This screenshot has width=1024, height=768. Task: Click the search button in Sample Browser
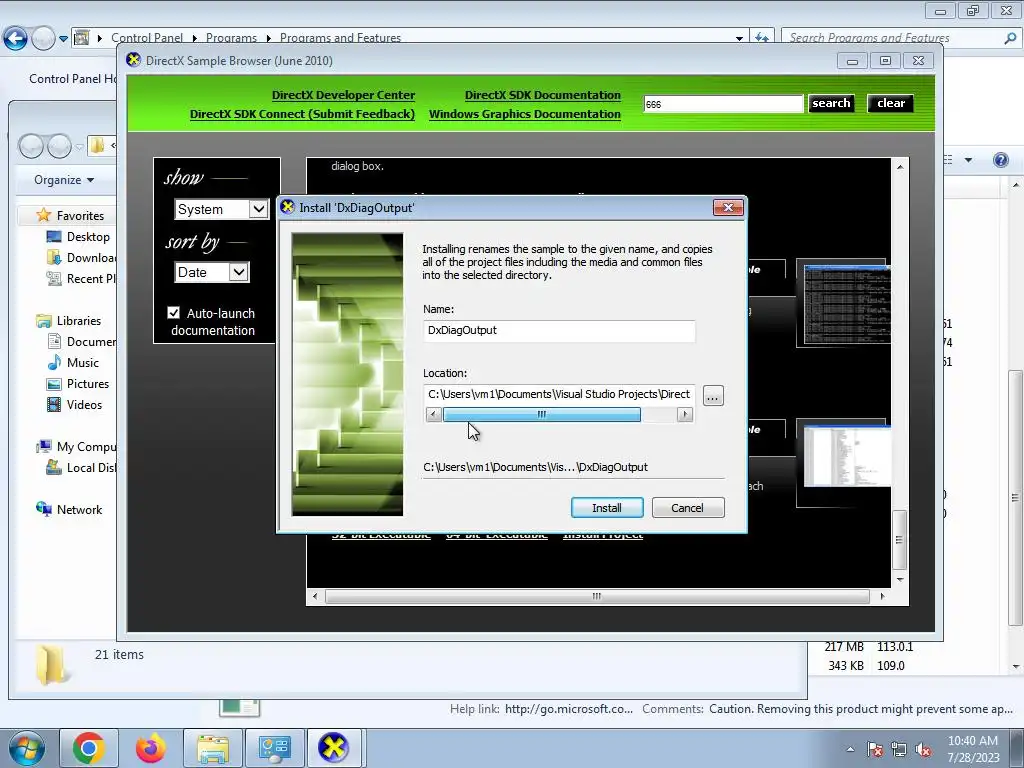click(x=831, y=103)
